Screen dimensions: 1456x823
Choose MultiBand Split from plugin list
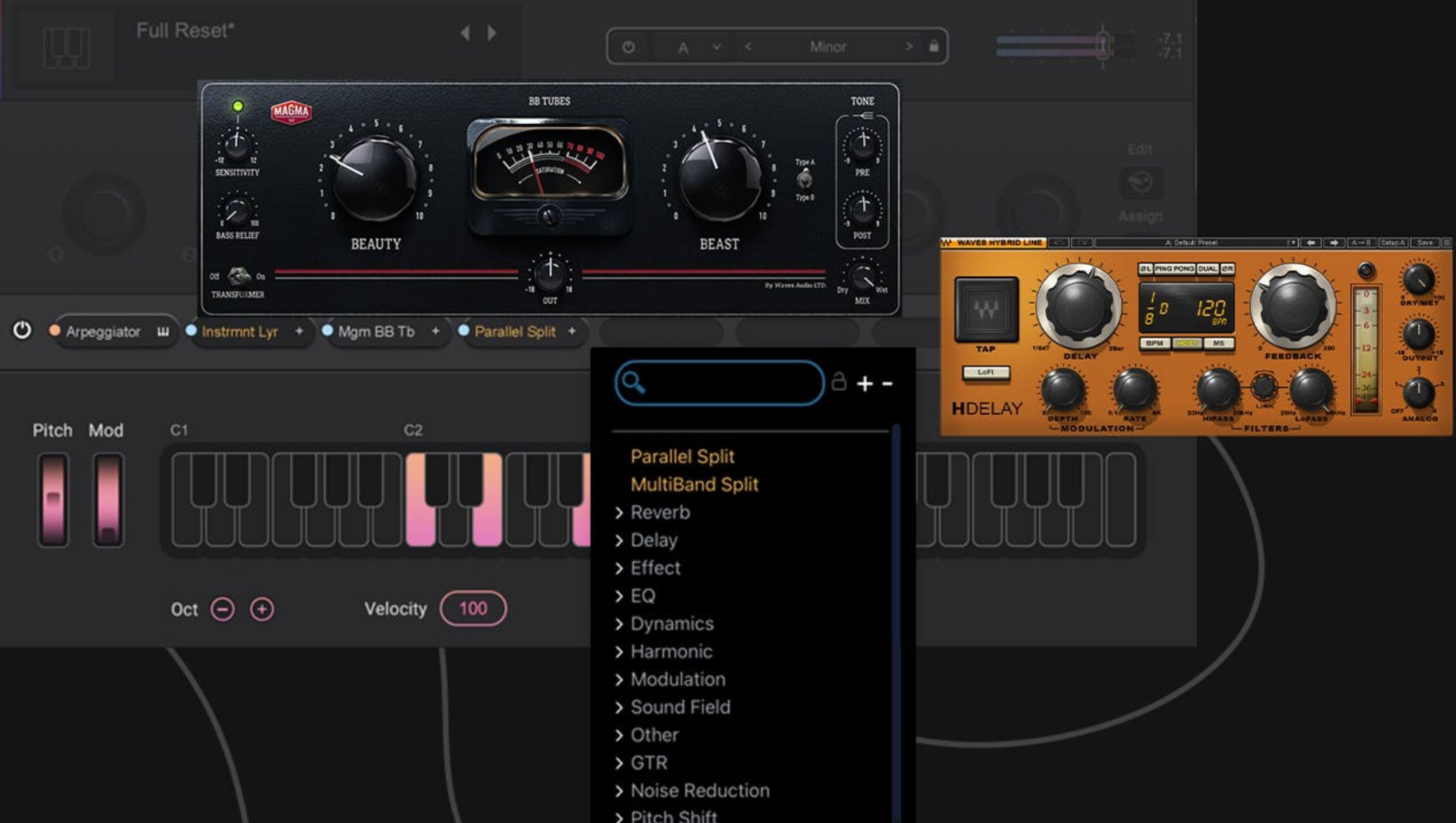[x=694, y=484]
